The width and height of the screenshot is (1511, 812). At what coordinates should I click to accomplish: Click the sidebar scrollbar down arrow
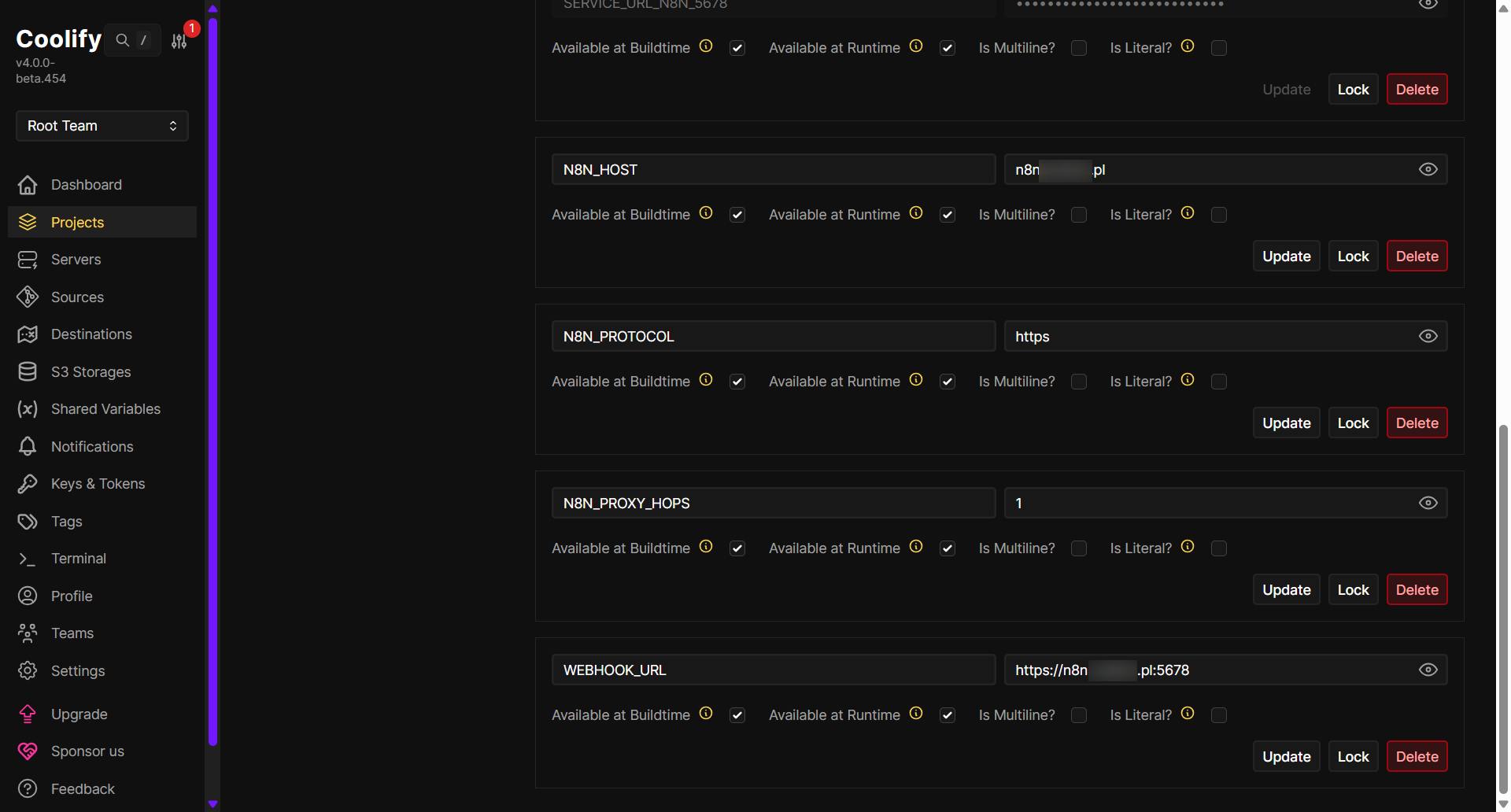point(212,804)
